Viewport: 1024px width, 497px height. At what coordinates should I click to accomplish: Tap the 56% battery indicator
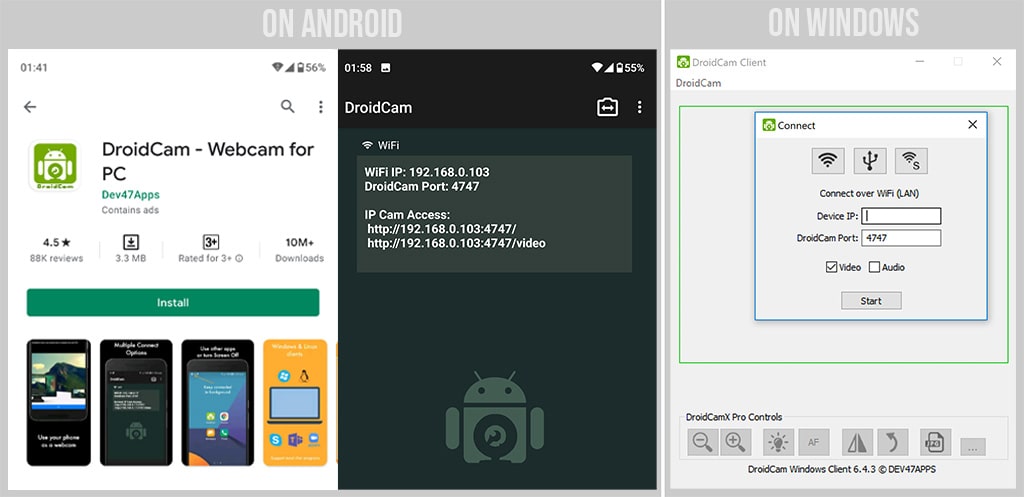tap(311, 67)
